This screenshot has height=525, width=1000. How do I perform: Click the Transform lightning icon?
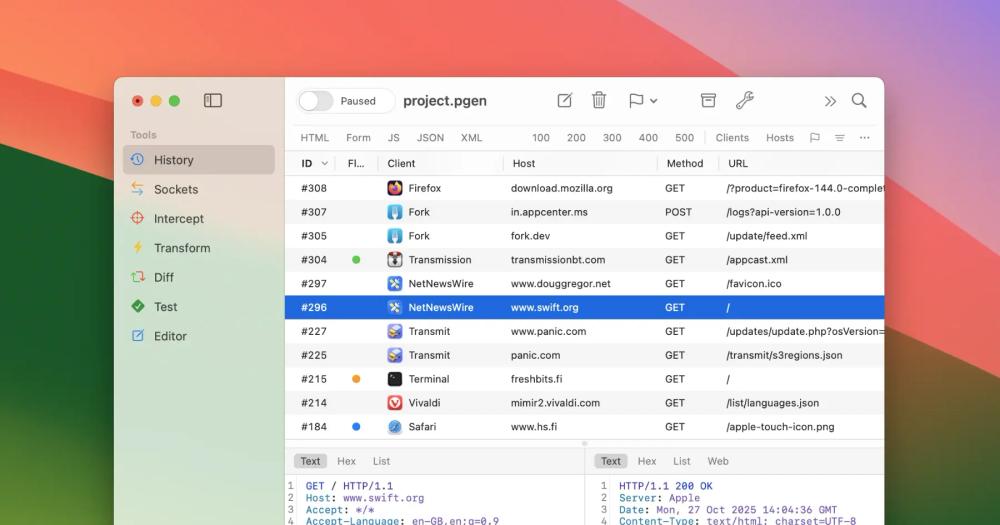tap(137, 248)
